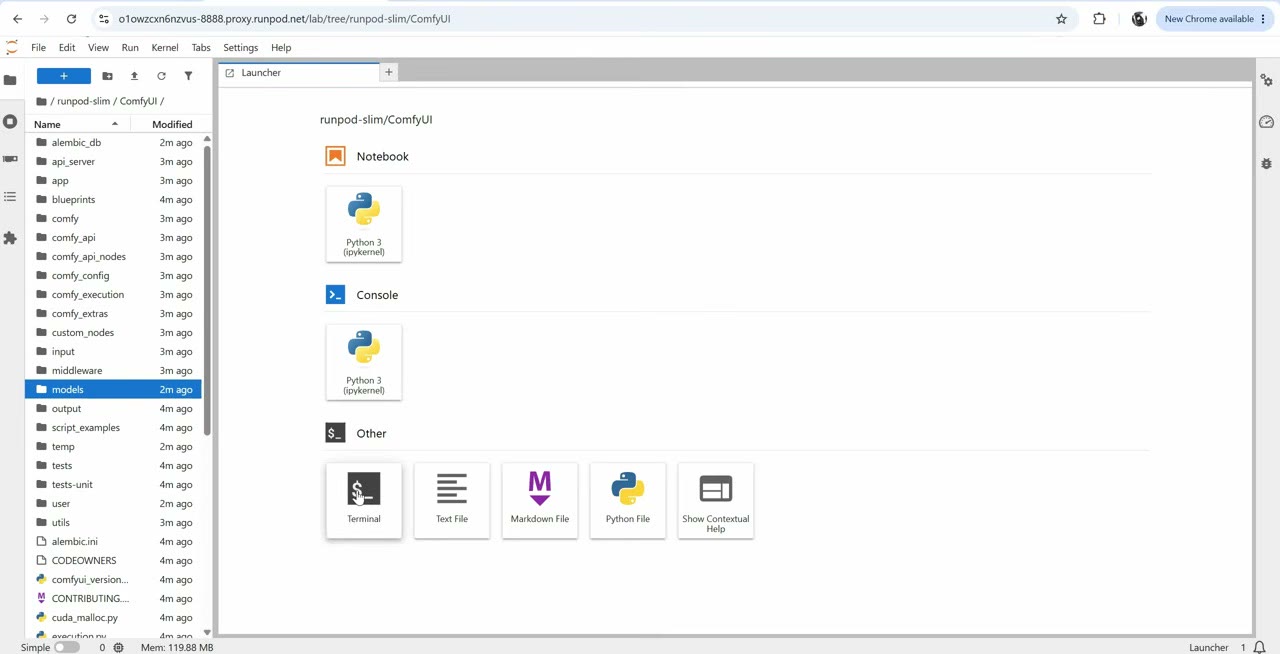The width and height of the screenshot is (1280, 654).
Task: Select the alembic.ini file
Action: [113, 541]
